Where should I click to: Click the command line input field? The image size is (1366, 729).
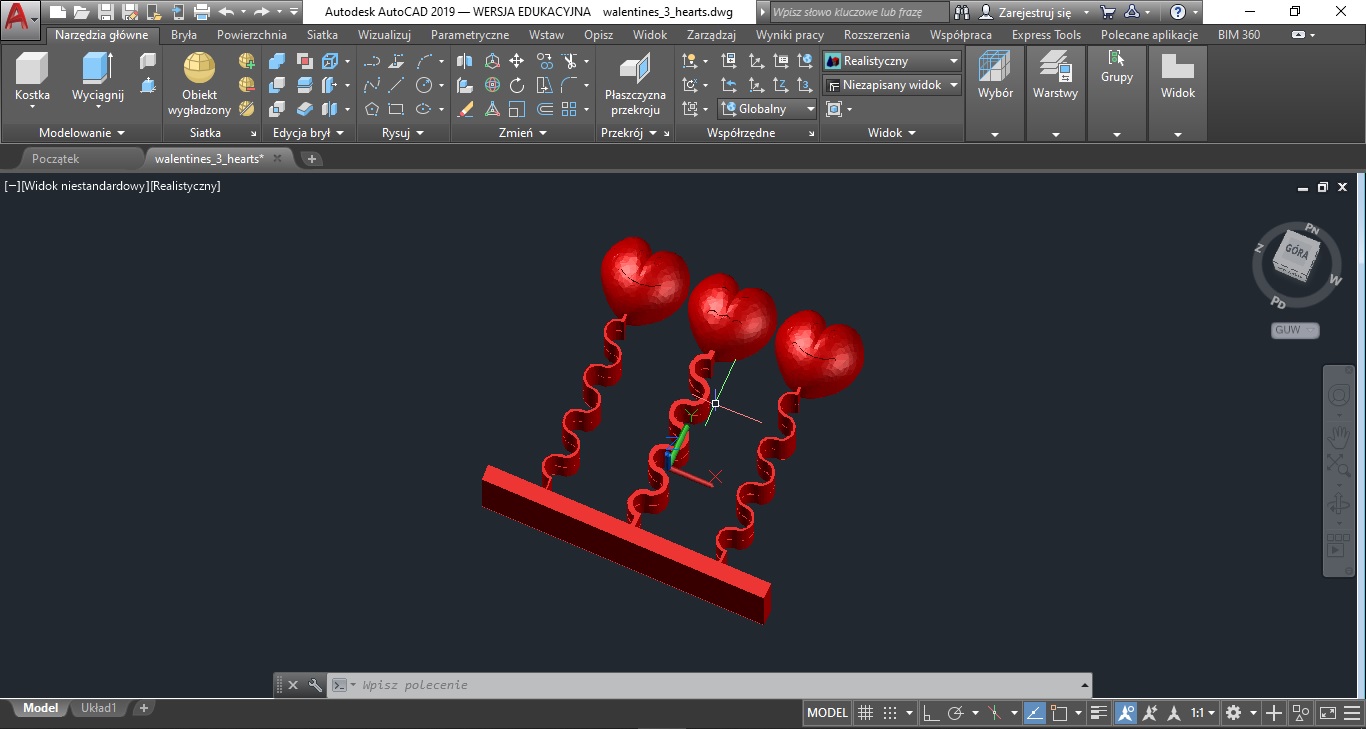pyautogui.click(x=720, y=685)
